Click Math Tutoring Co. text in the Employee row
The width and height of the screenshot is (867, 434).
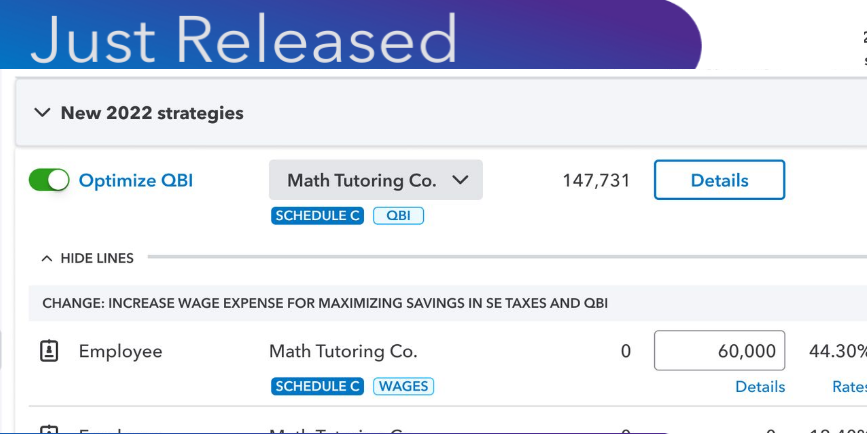coord(343,352)
